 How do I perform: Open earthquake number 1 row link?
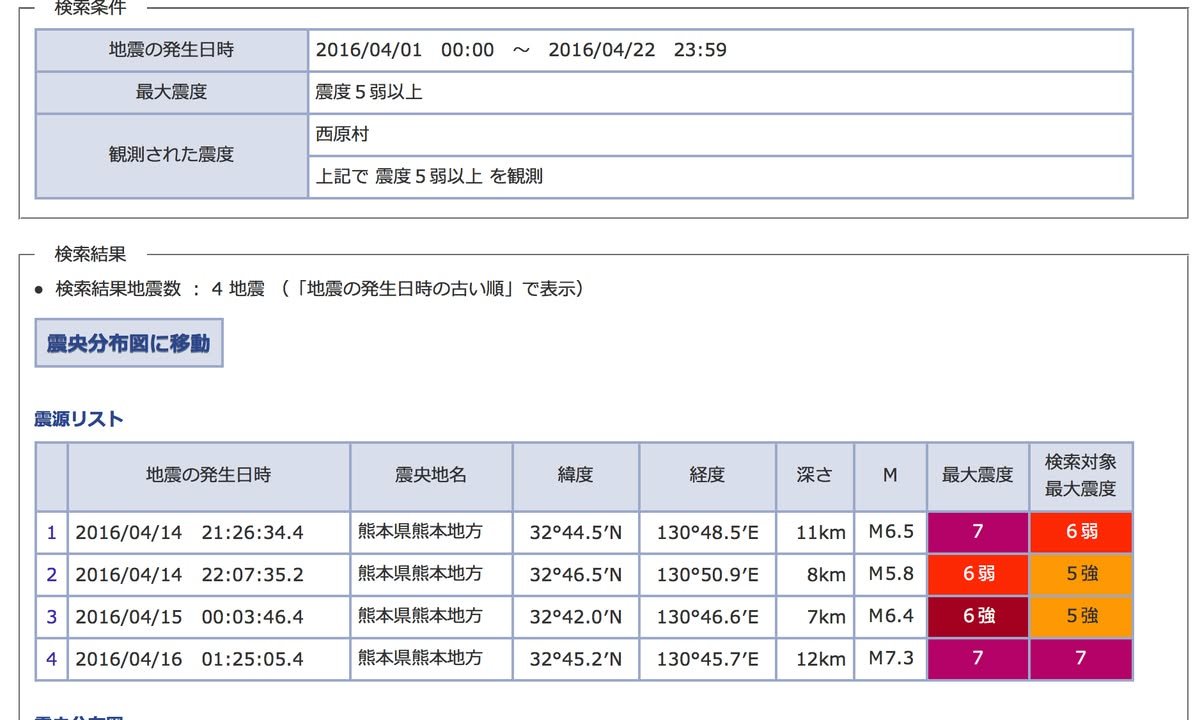click(51, 532)
